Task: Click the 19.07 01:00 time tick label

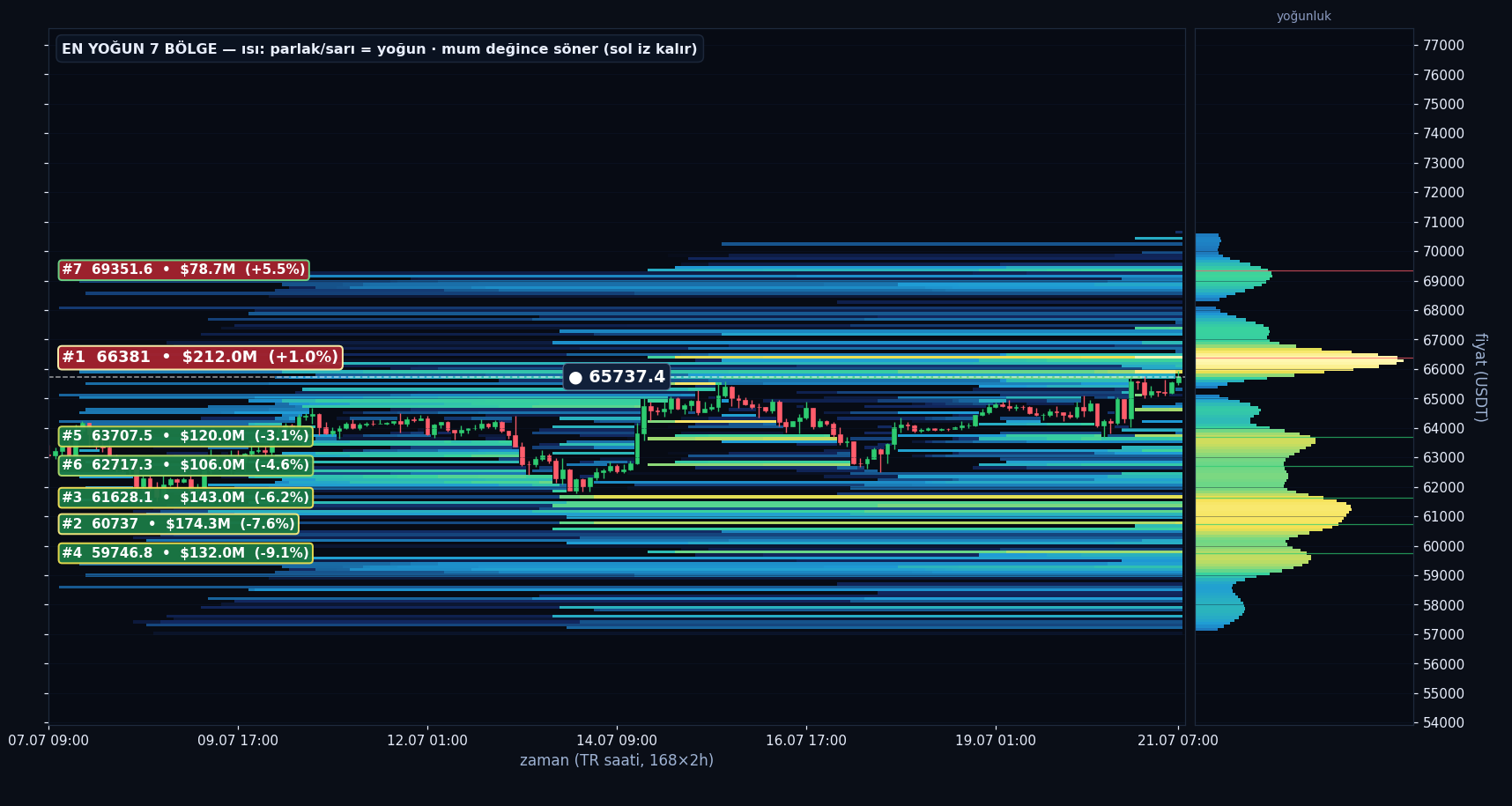Action: coord(996,741)
